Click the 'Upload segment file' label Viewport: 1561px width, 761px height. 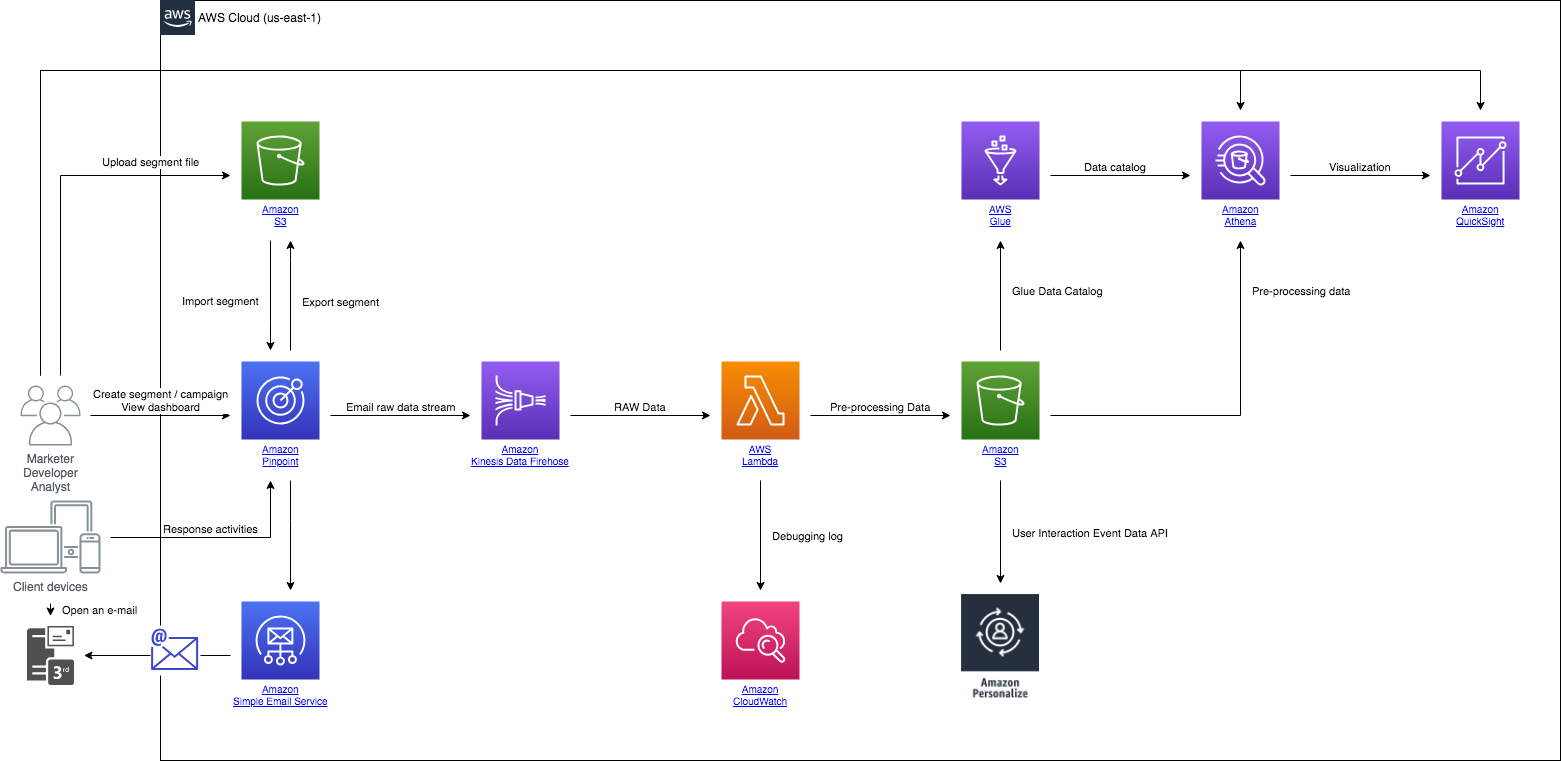tap(150, 162)
